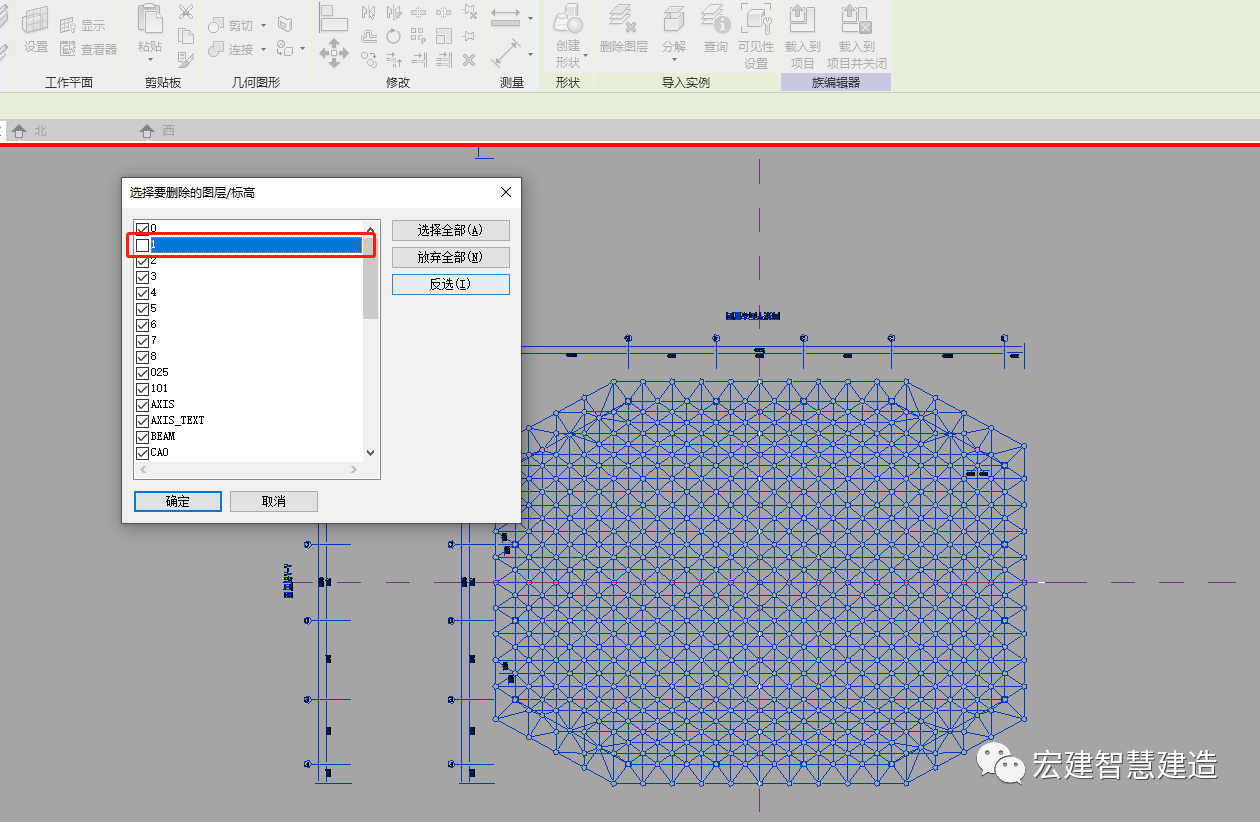Viewport: 1260px width, 822px height.
Task: Click the Paste (粘贴) clipboard icon
Action: tap(150, 19)
